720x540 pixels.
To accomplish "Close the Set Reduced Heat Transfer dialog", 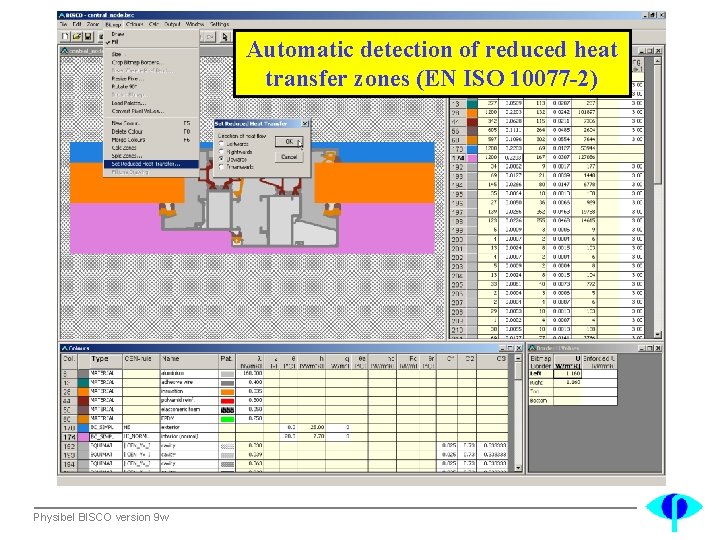I will click(304, 124).
